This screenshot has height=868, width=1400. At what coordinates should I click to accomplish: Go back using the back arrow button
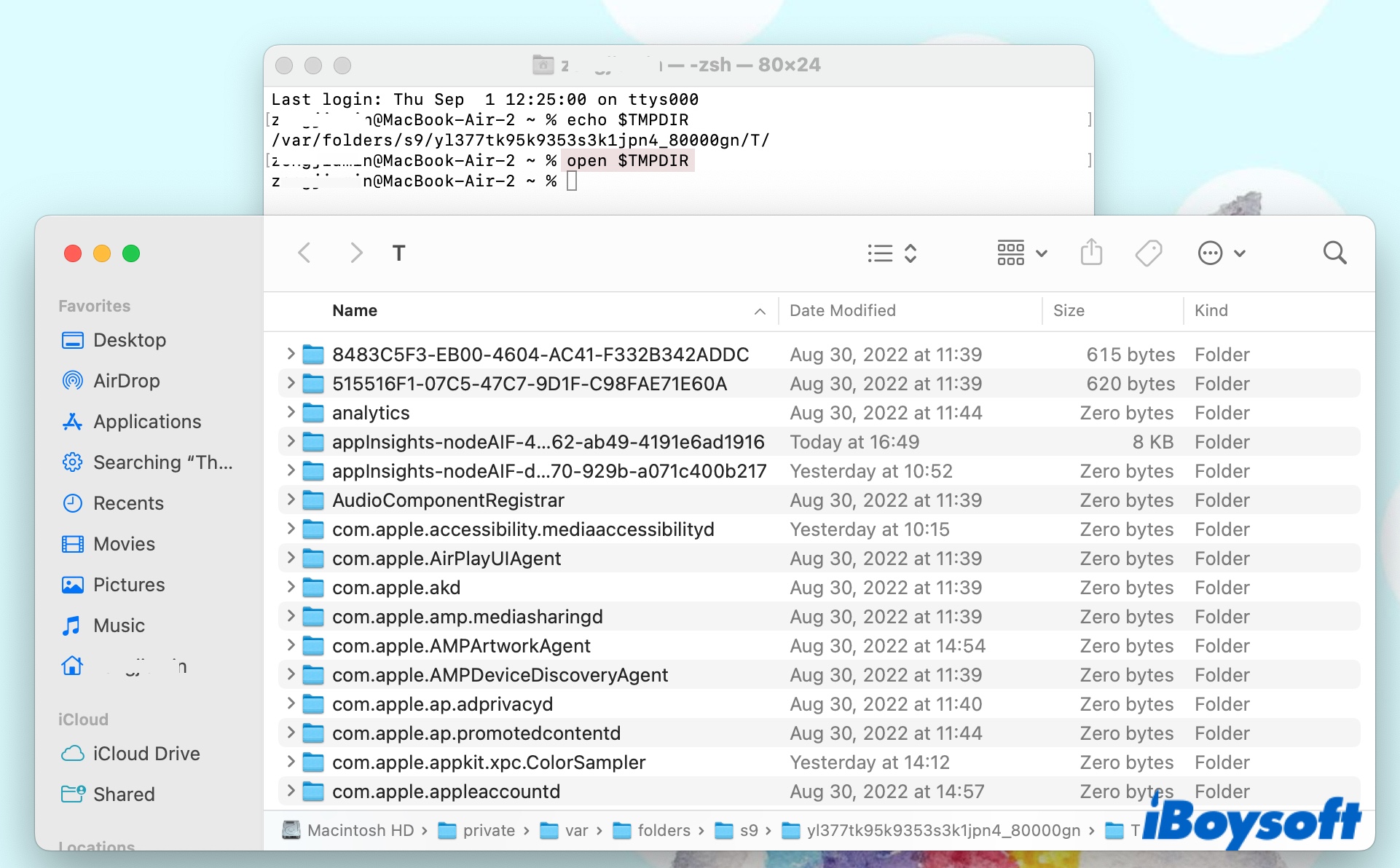click(305, 253)
